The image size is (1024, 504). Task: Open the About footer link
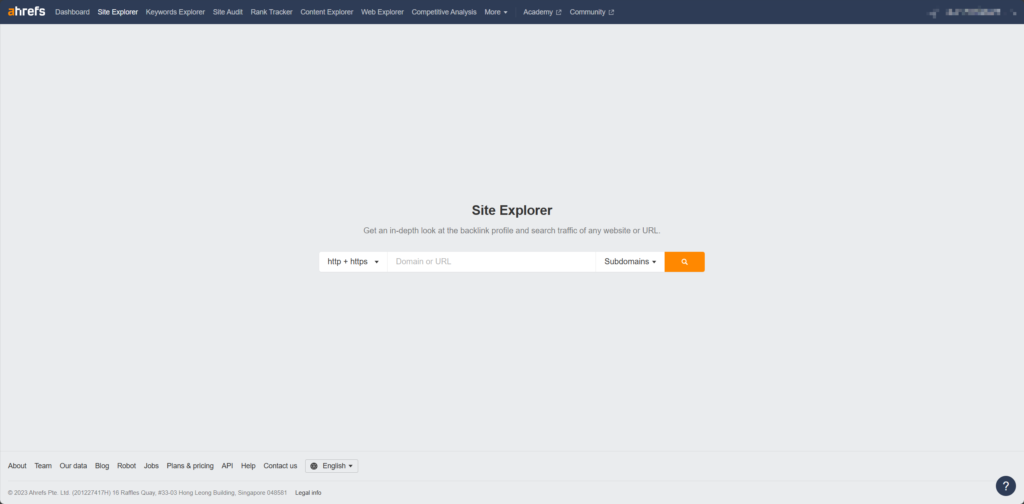click(17, 466)
